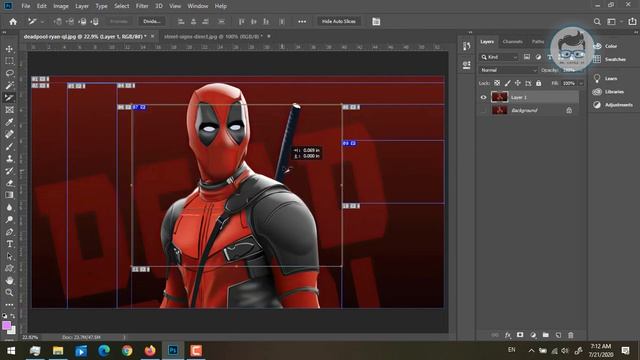Toggle prevent artboard auto-nesting lock
Viewport: 640px width, 360px height.
coord(528,83)
